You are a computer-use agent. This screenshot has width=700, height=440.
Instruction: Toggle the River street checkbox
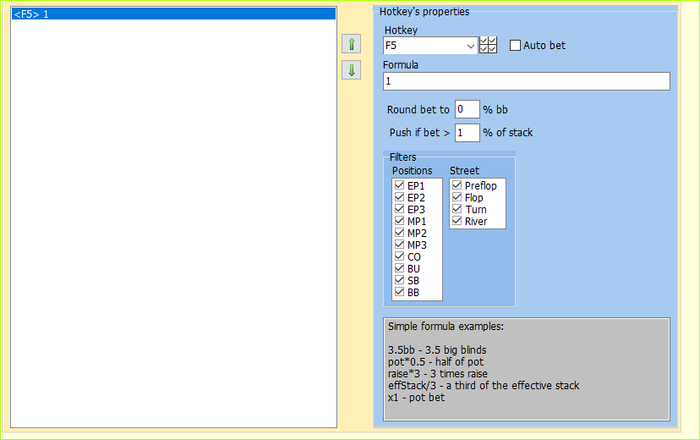tap(457, 221)
